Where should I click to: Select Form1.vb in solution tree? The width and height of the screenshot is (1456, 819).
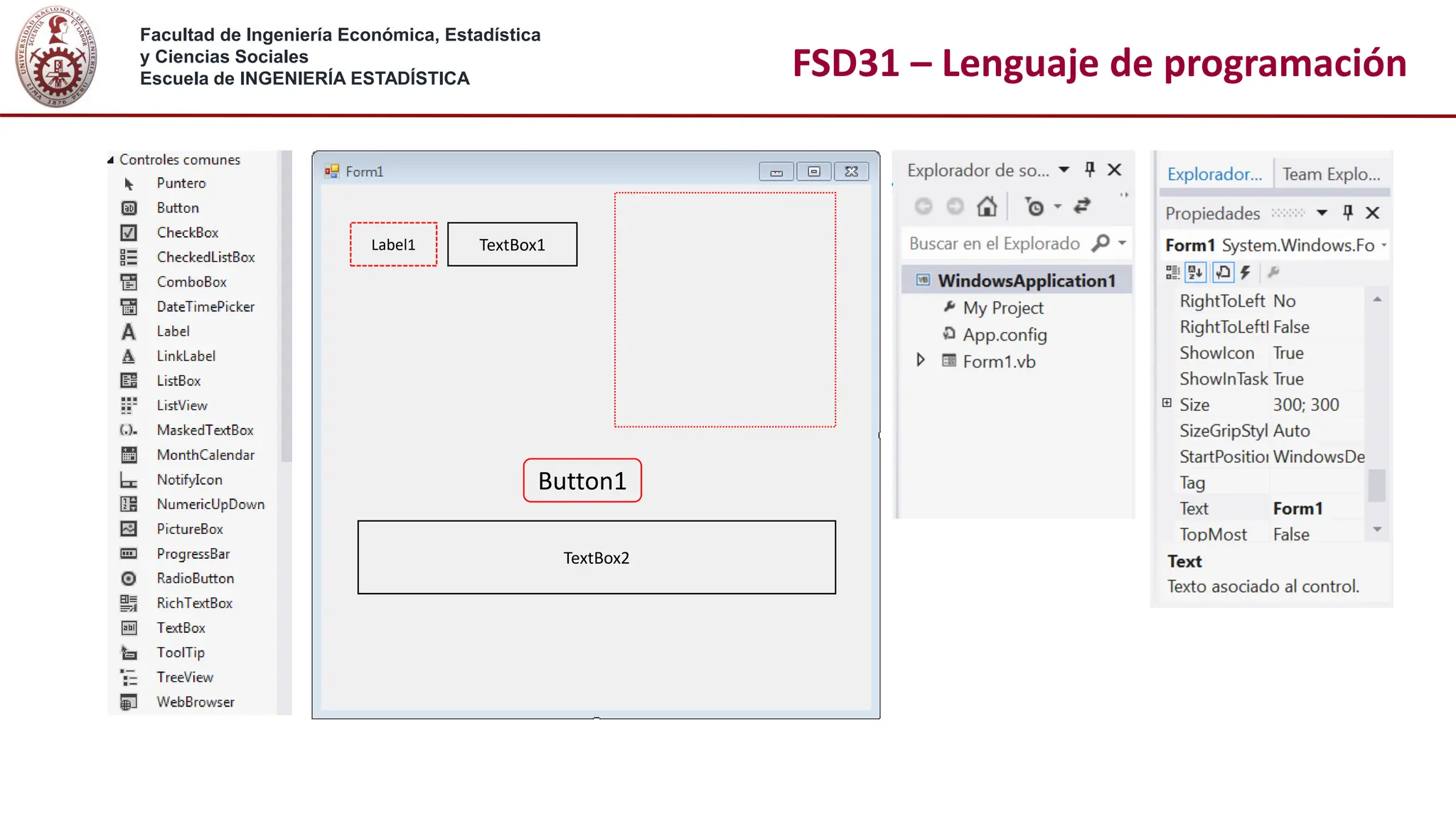(x=999, y=361)
